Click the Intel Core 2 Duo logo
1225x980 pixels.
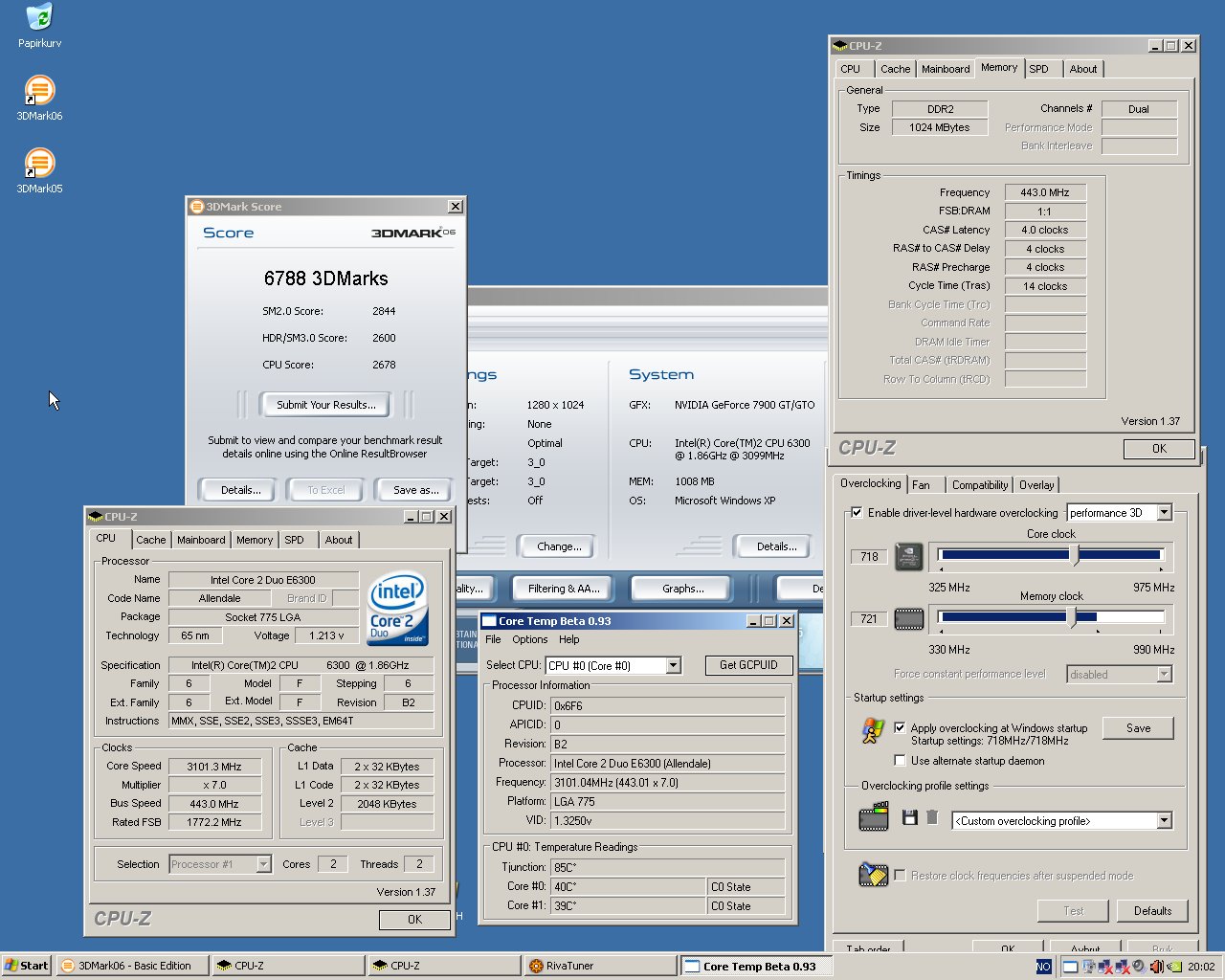pos(397,609)
